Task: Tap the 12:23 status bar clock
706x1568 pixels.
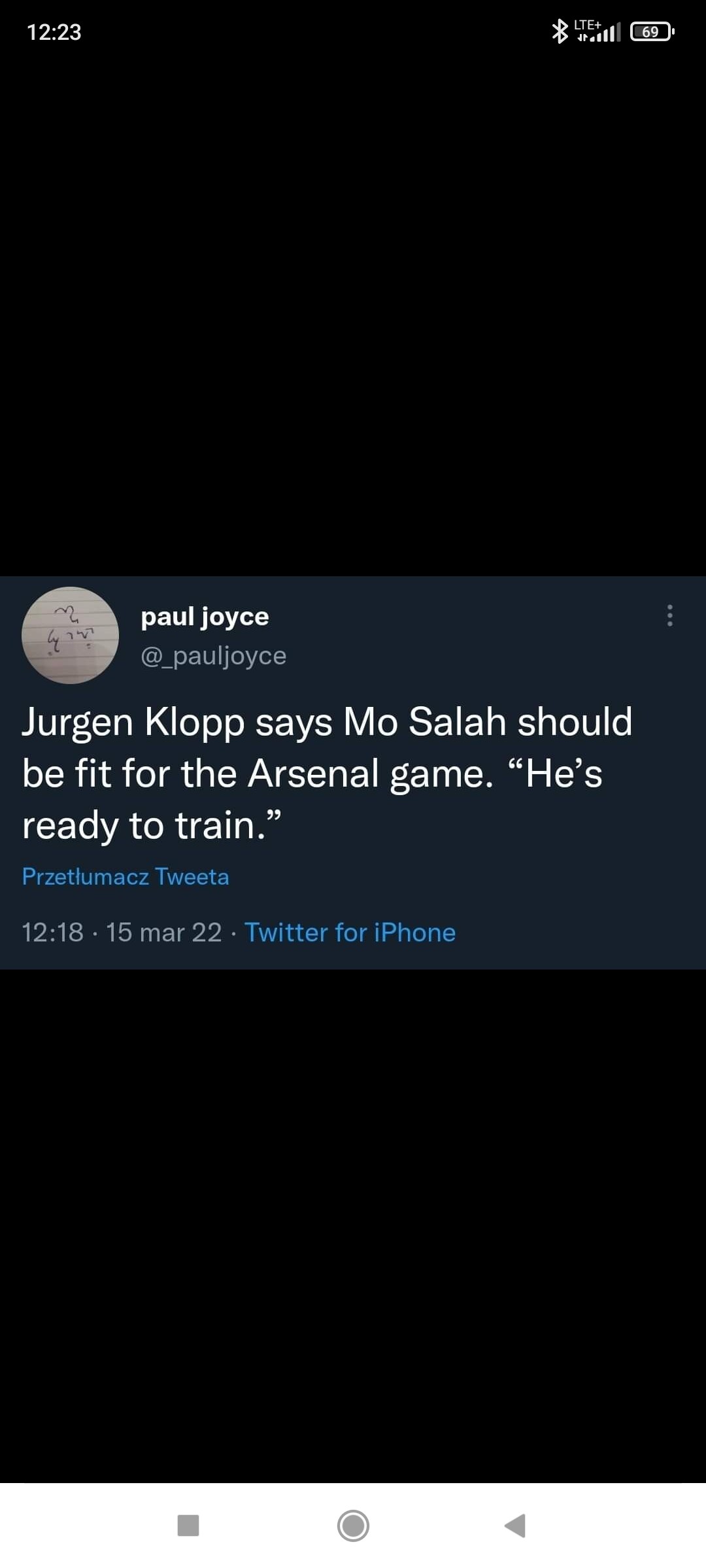Action: (54, 32)
